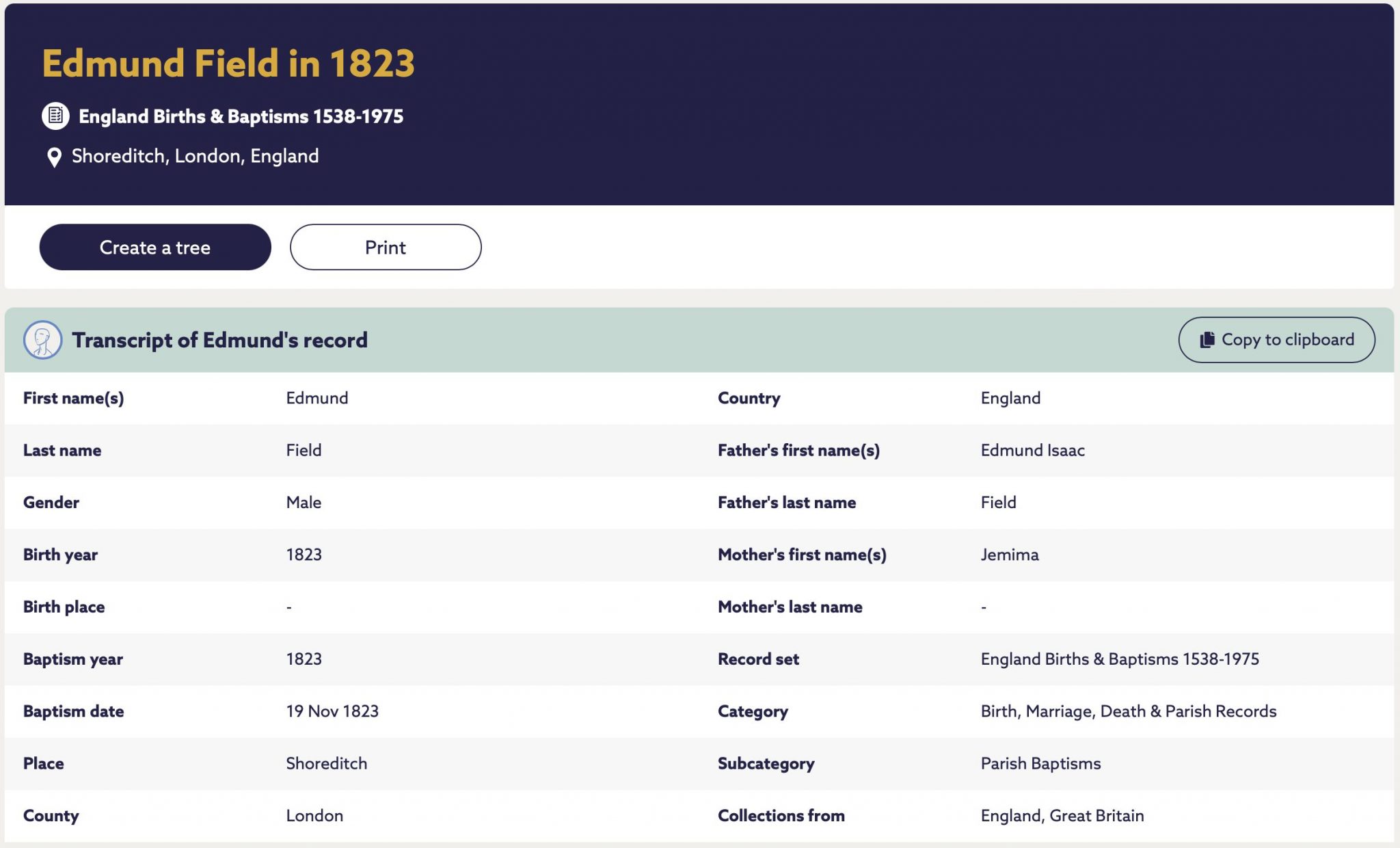
Task: Click the Subcategory field label
Action: [766, 764]
